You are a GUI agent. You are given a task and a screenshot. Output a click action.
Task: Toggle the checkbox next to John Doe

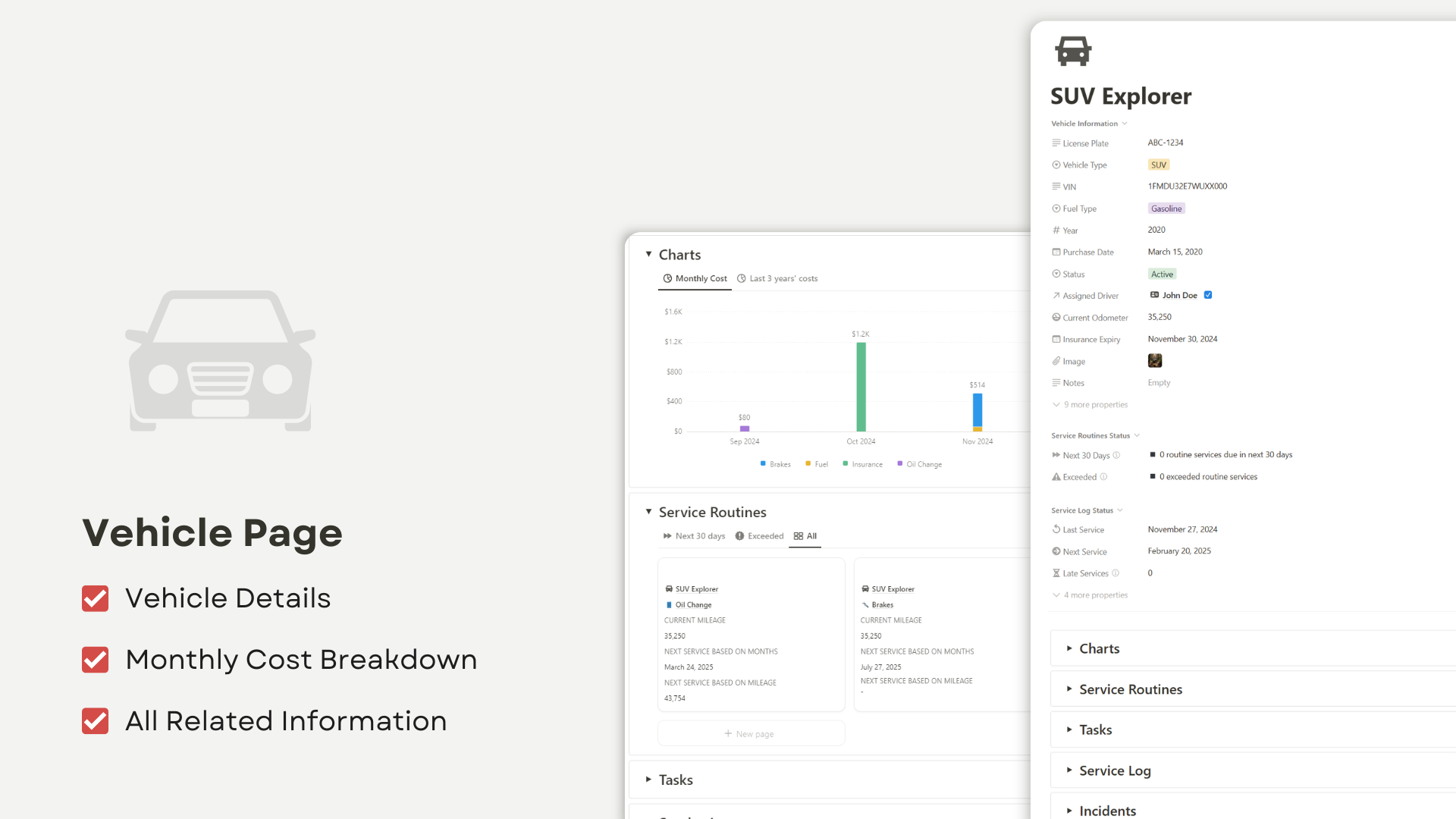point(1208,295)
